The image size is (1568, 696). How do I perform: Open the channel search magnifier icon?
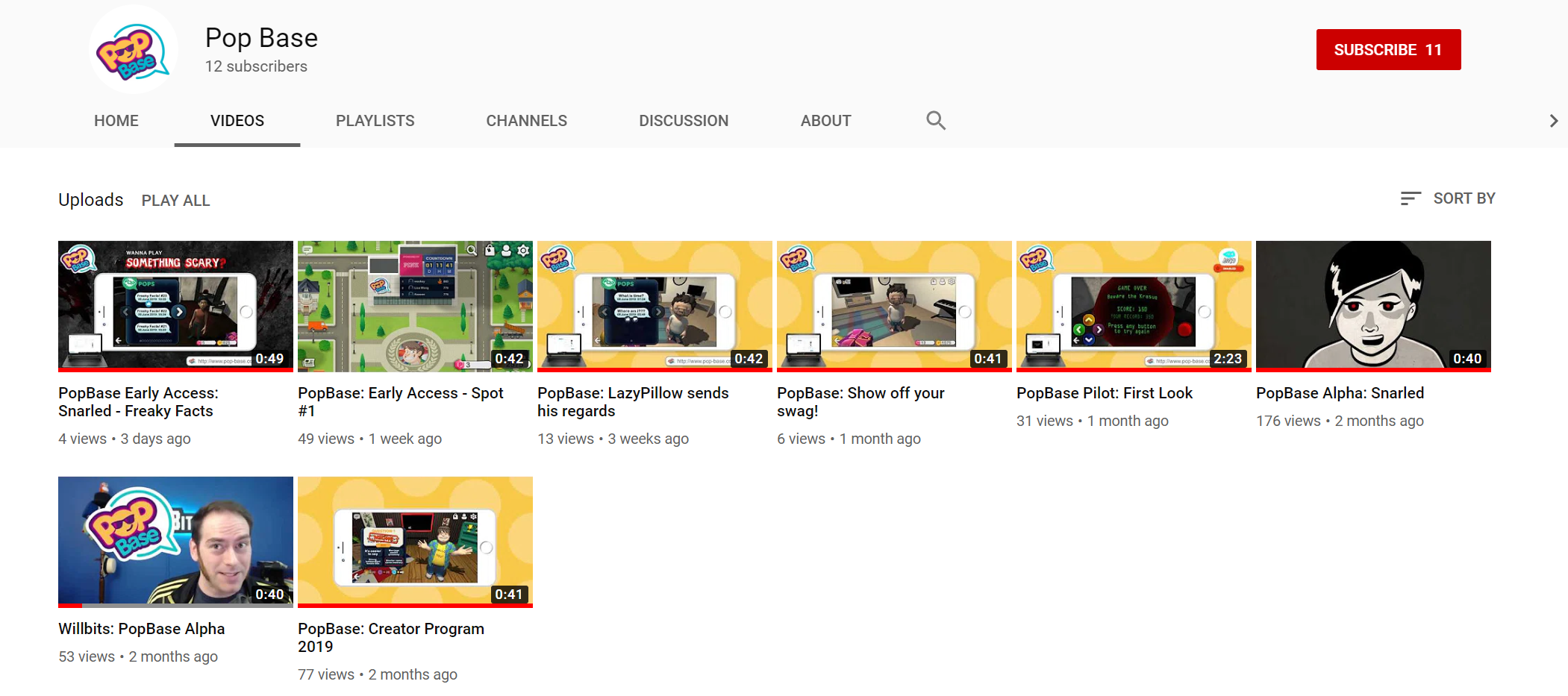tap(936, 120)
